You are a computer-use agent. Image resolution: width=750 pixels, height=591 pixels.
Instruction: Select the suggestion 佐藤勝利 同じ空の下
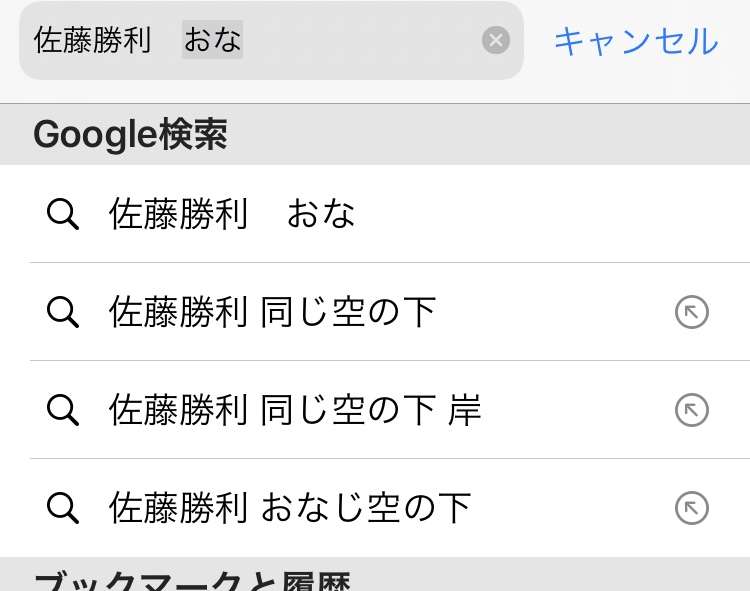pyautogui.click(x=375, y=312)
